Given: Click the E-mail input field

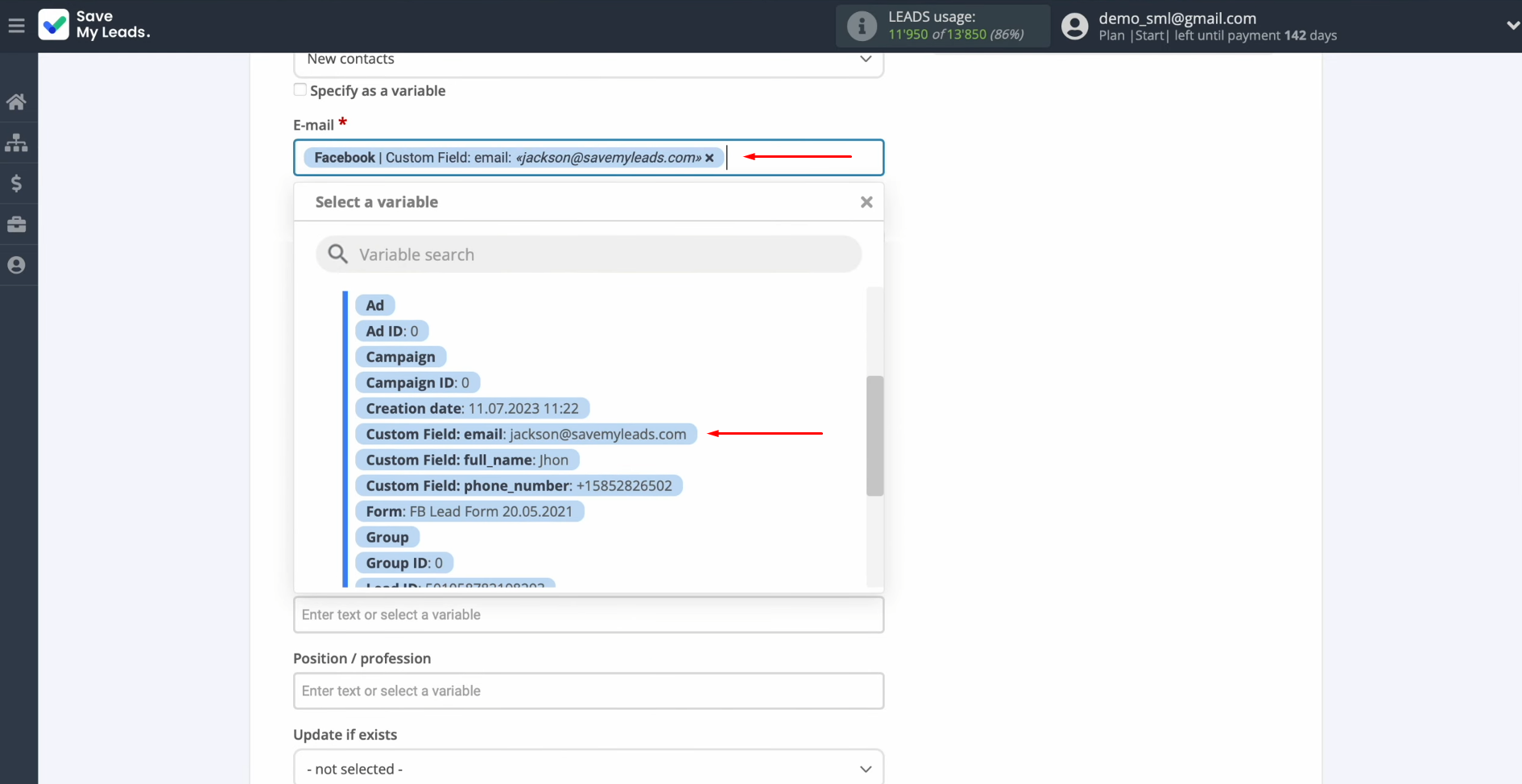Looking at the screenshot, I should coord(589,158).
